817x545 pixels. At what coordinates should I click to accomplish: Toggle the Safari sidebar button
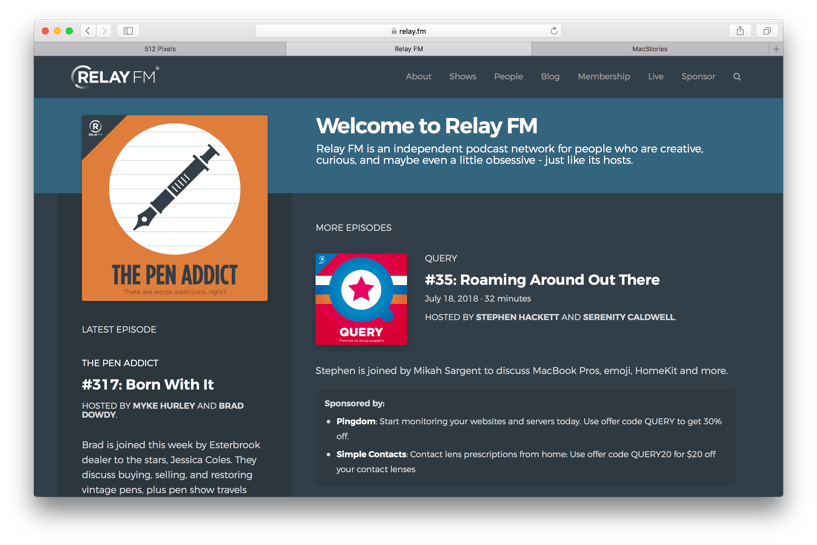[128, 31]
